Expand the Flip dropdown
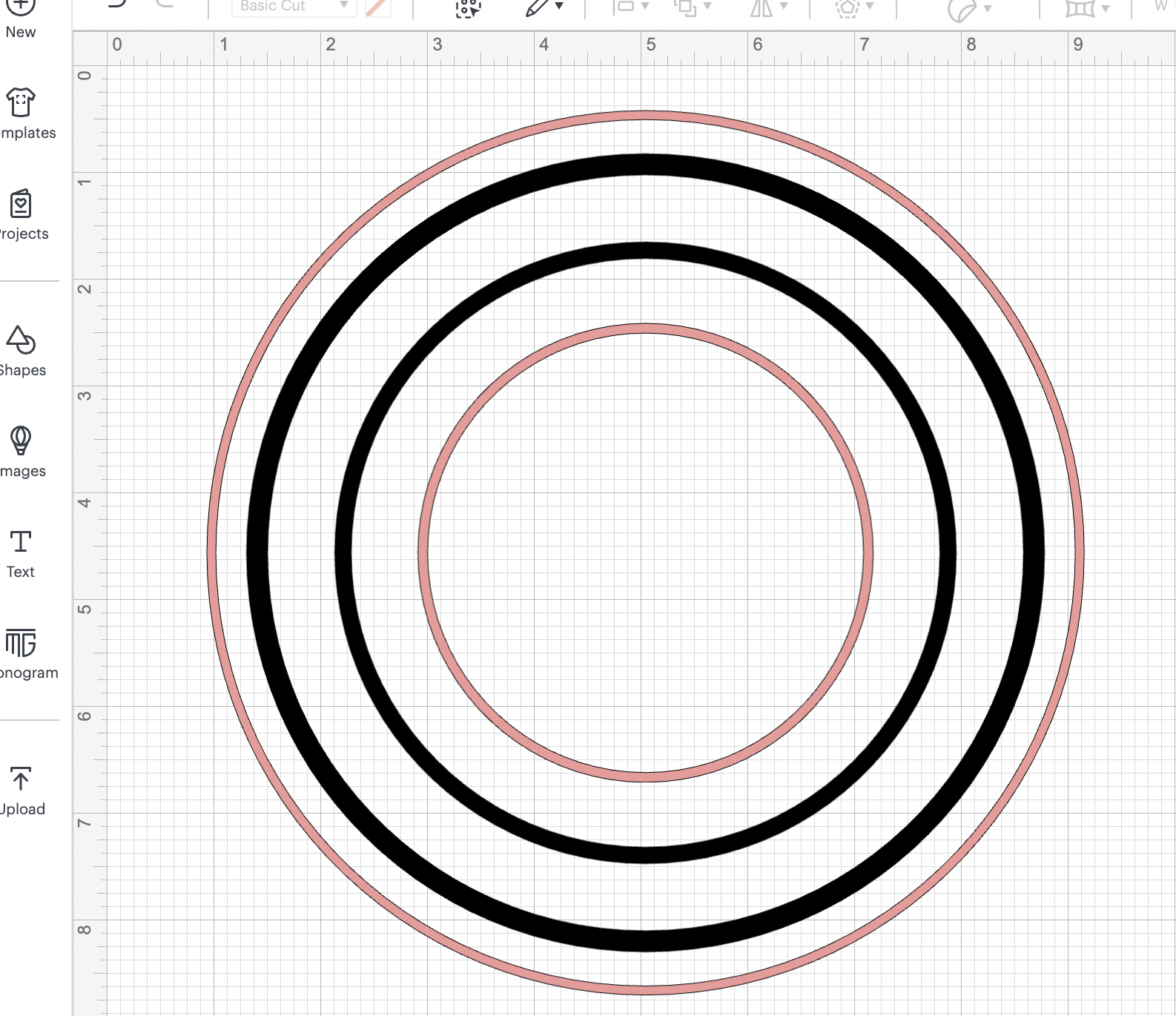This screenshot has width=1176, height=1016. coord(784,7)
